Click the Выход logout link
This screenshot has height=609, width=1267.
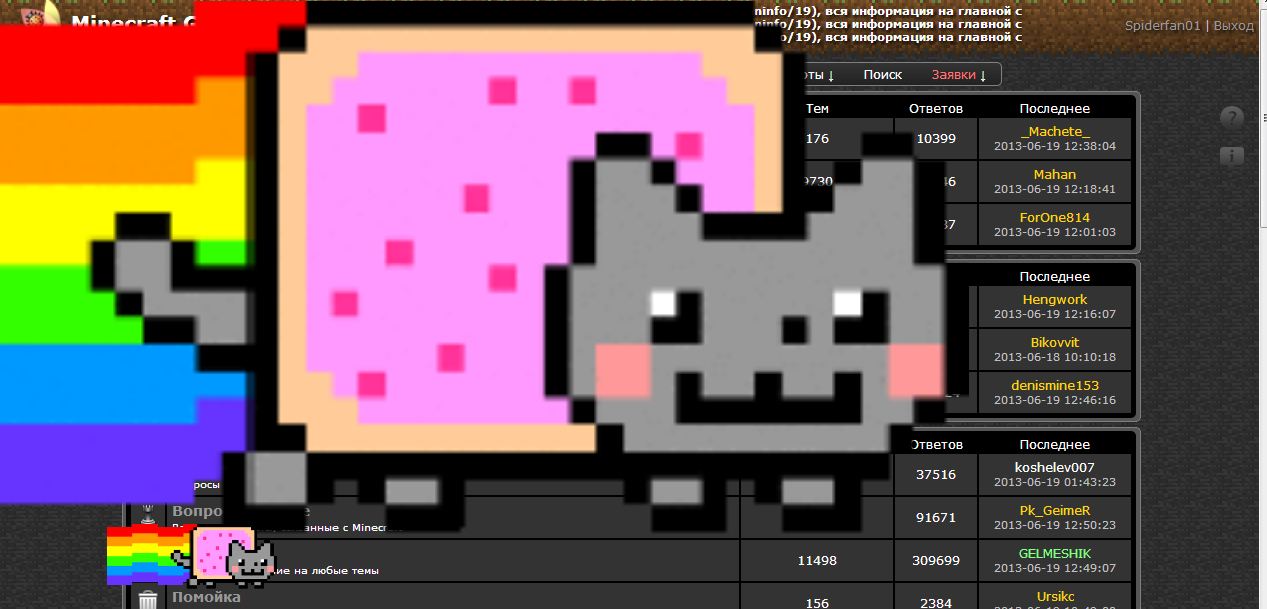[x=1233, y=25]
